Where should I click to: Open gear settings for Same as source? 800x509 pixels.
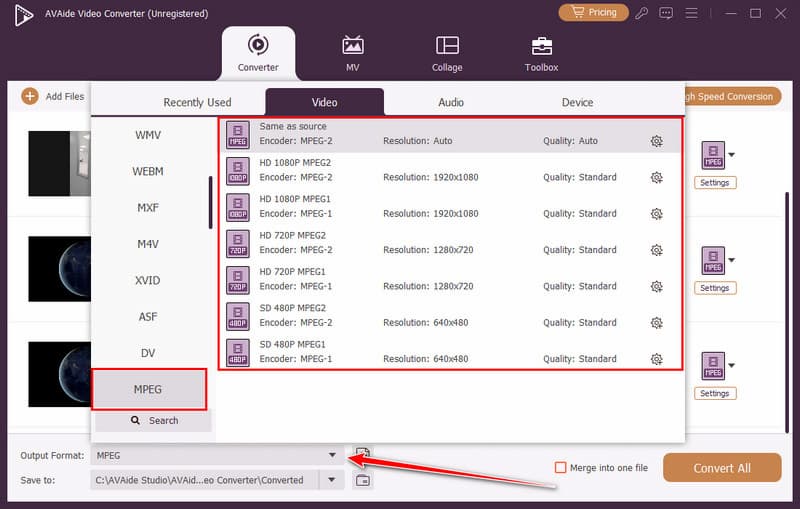pyautogui.click(x=656, y=141)
